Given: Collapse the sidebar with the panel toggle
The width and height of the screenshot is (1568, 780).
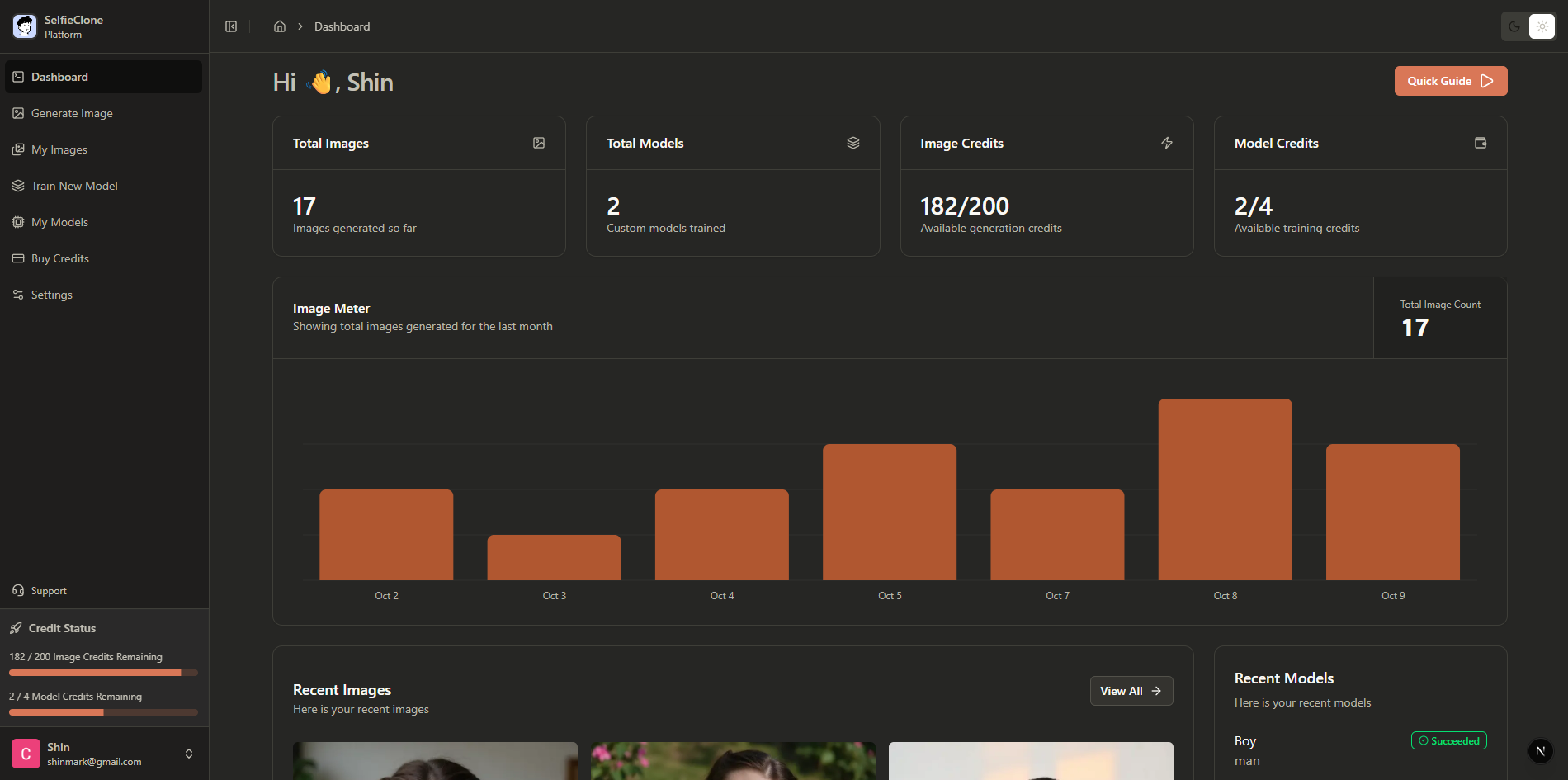Looking at the screenshot, I should click(231, 26).
